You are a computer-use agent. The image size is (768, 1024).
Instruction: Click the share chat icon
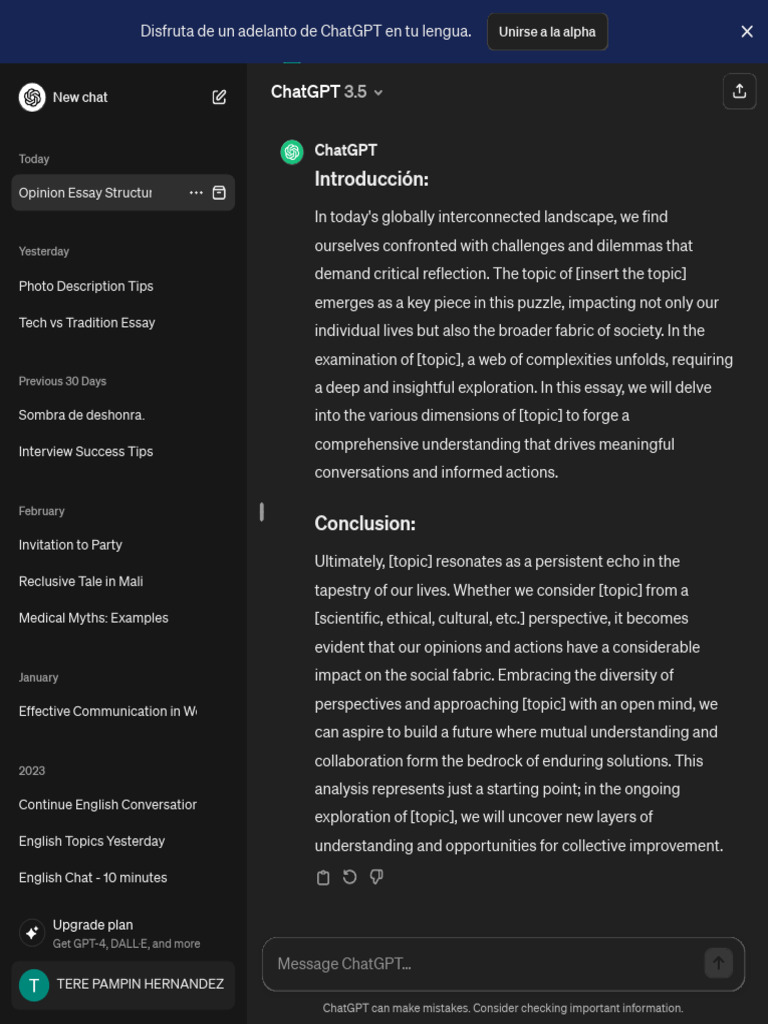pyautogui.click(x=739, y=91)
